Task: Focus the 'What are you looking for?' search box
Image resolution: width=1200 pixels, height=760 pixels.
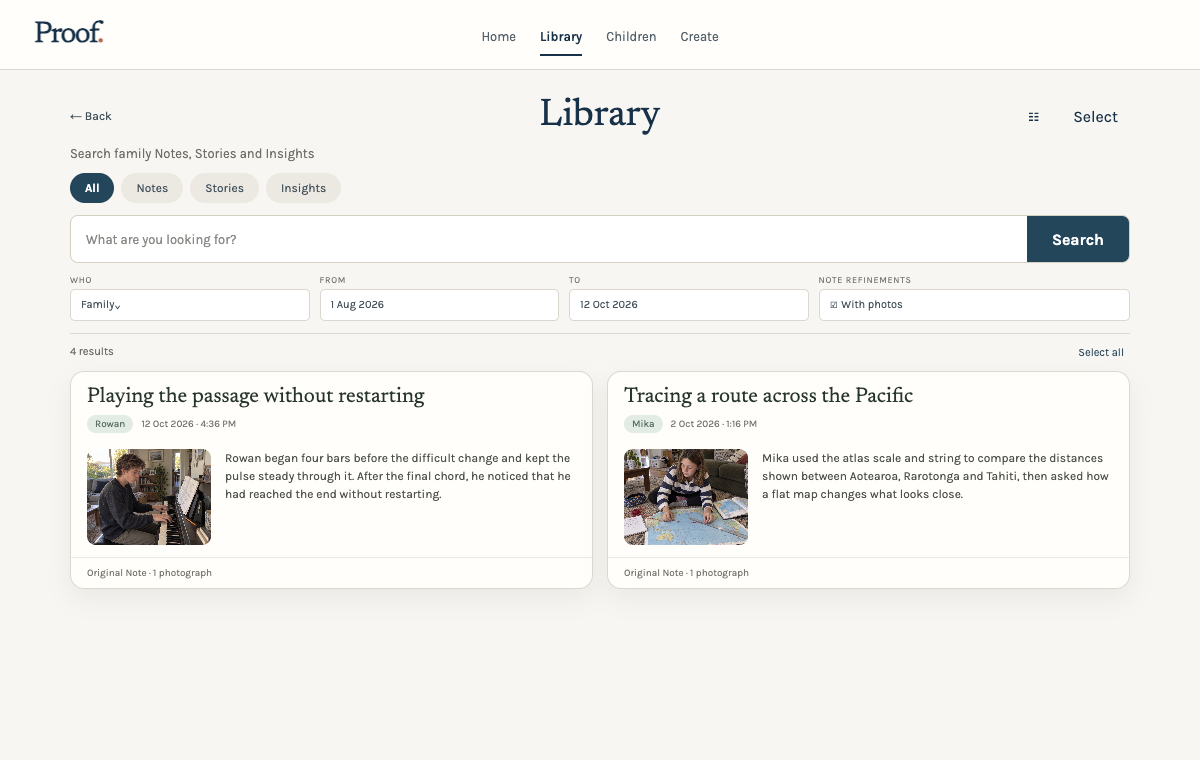Action: [549, 239]
